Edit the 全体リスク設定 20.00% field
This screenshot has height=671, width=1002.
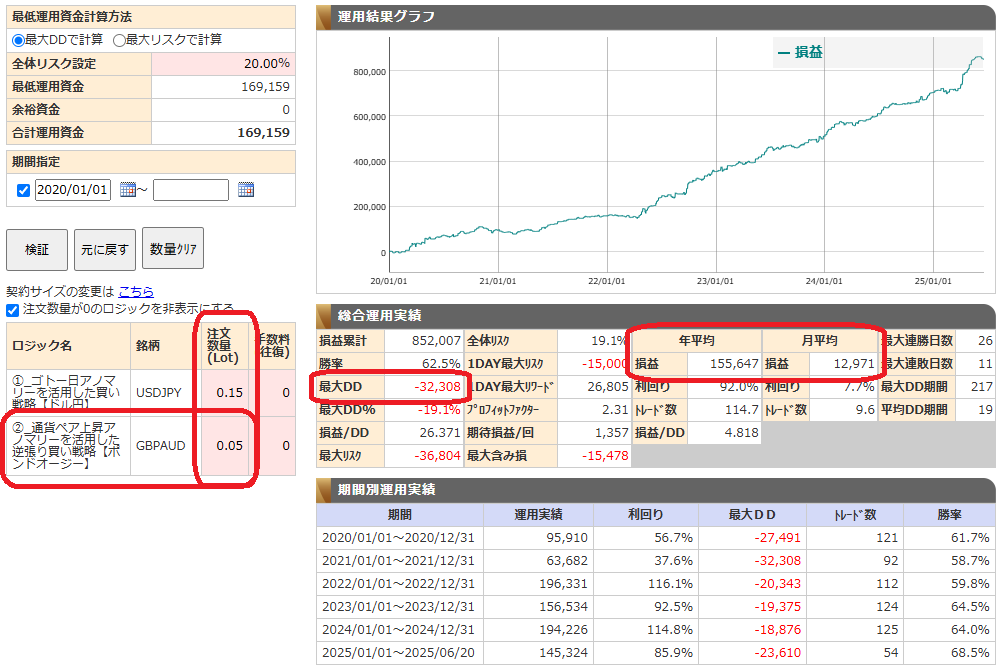(223, 63)
